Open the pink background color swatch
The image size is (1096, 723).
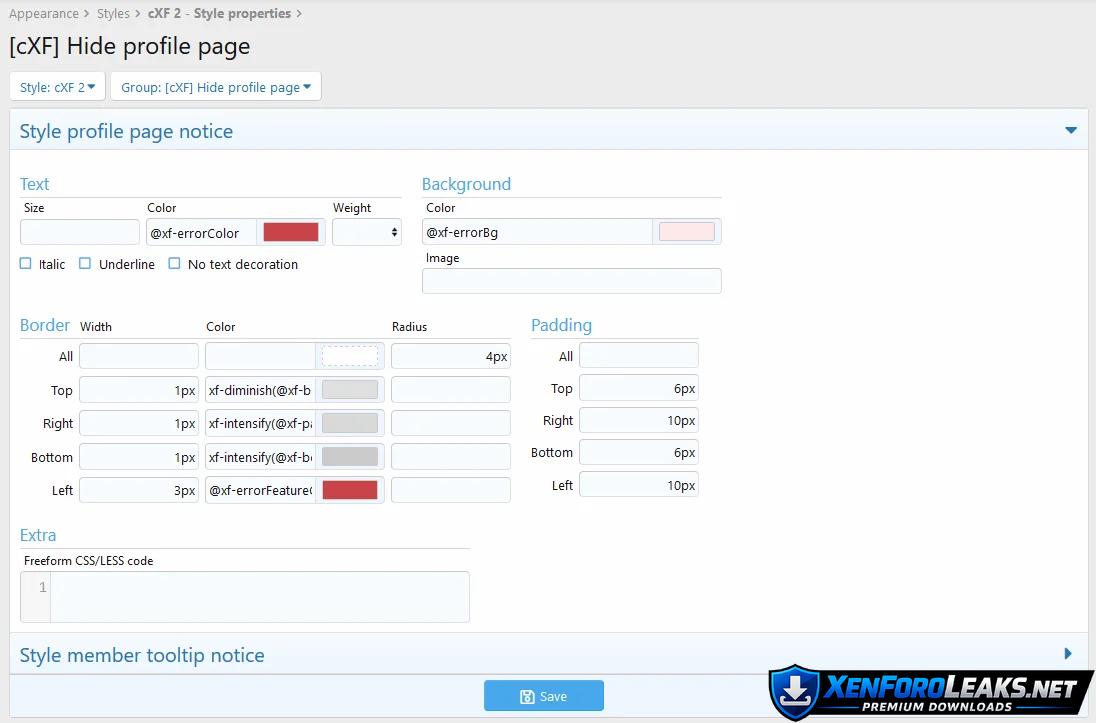(x=686, y=232)
